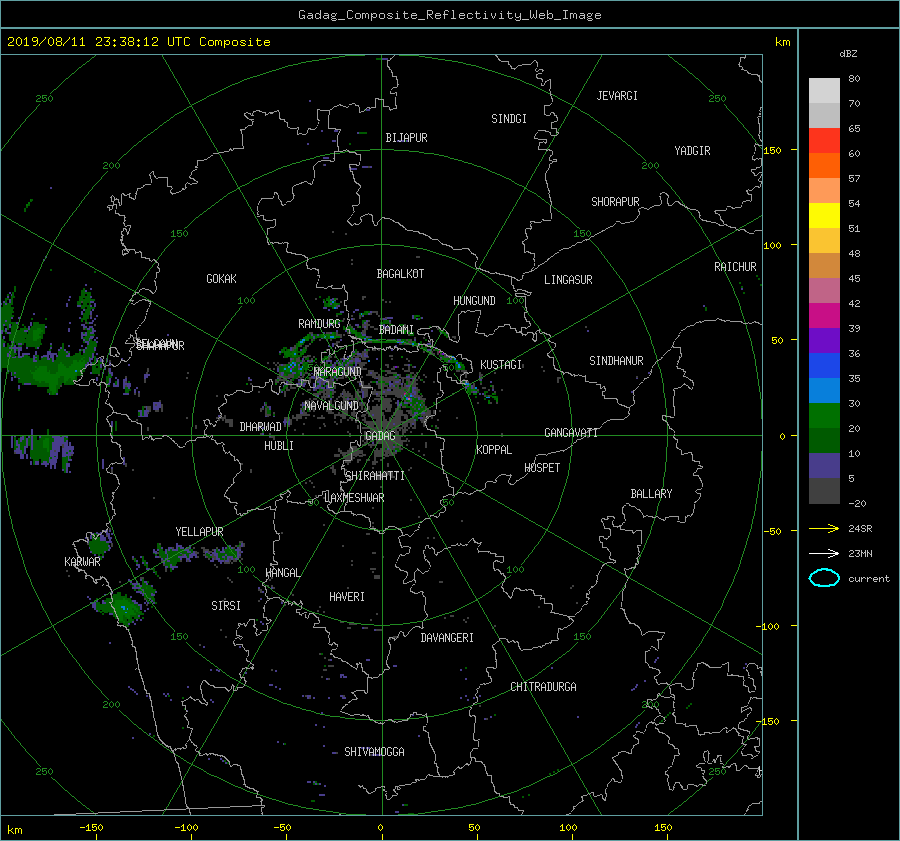This screenshot has height=841, width=900.
Task: Click the LINGASUR label
Action: tap(568, 280)
